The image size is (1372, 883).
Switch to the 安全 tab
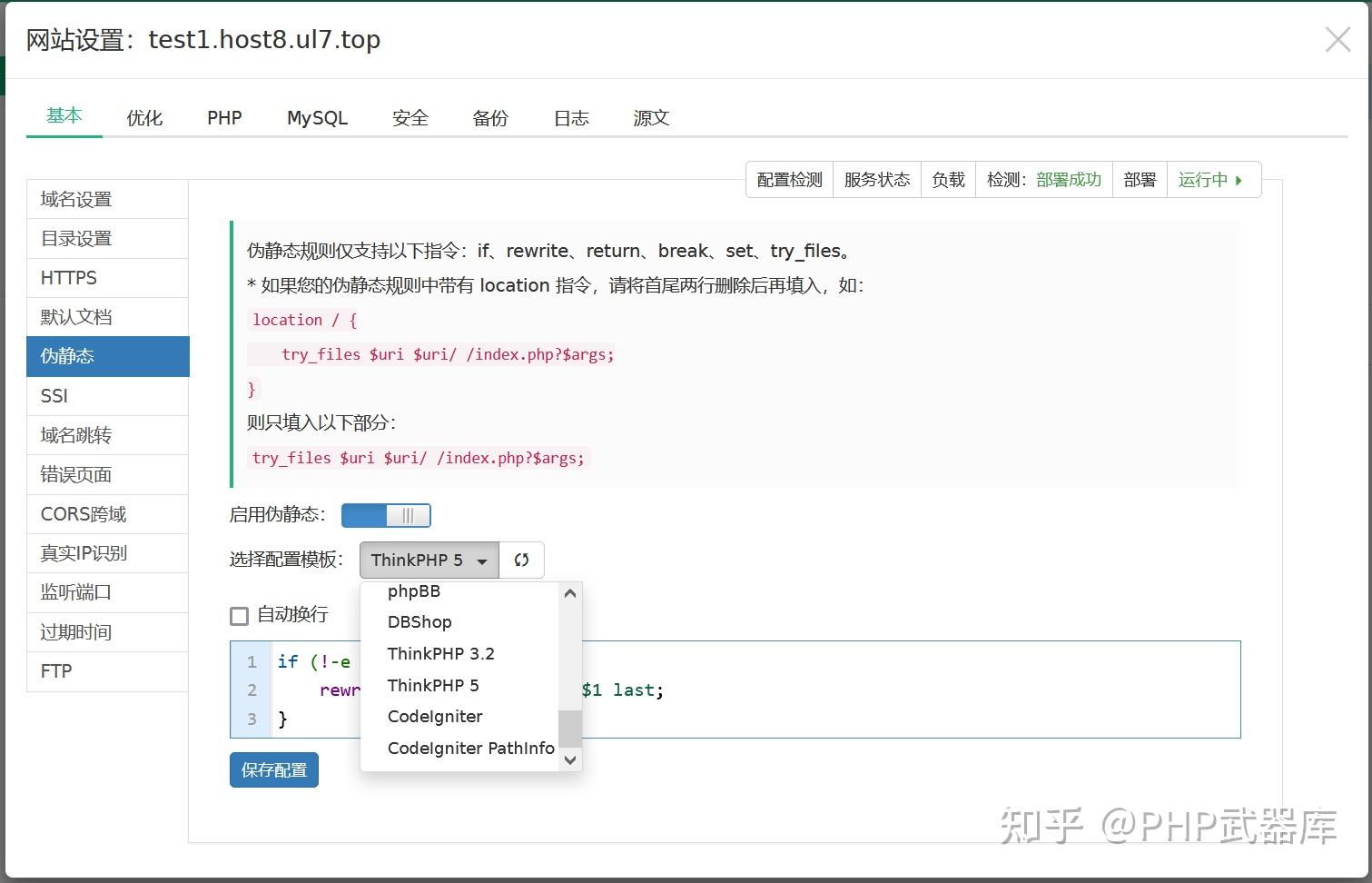[x=410, y=118]
